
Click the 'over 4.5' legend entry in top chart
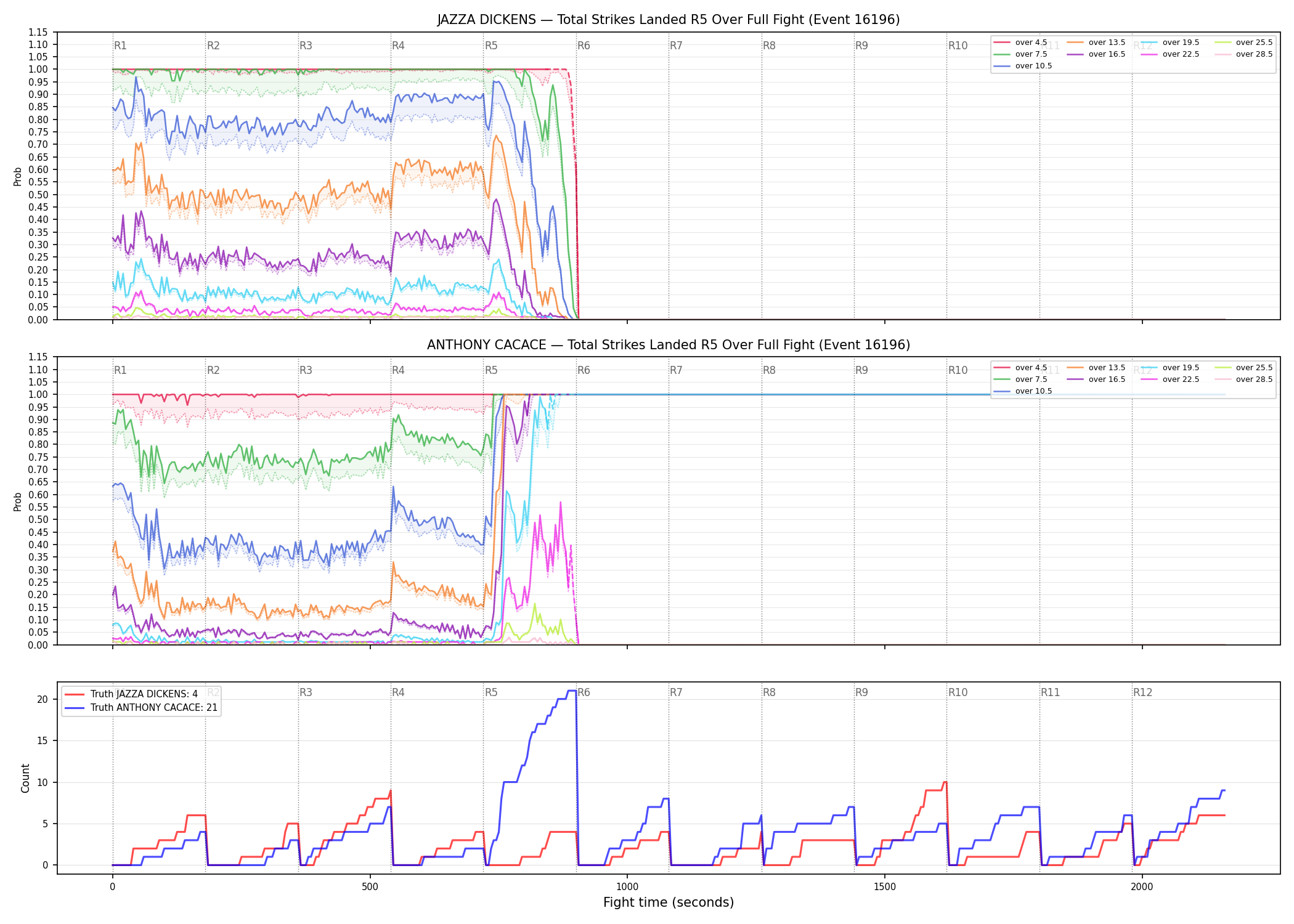pyautogui.click(x=1020, y=43)
